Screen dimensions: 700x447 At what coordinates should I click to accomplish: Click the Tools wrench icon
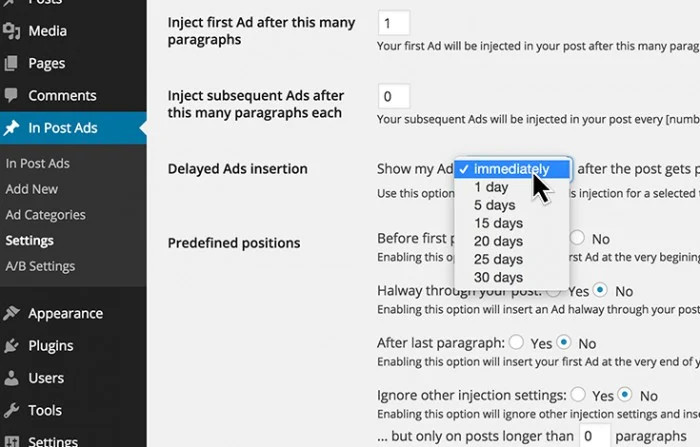coord(12,410)
